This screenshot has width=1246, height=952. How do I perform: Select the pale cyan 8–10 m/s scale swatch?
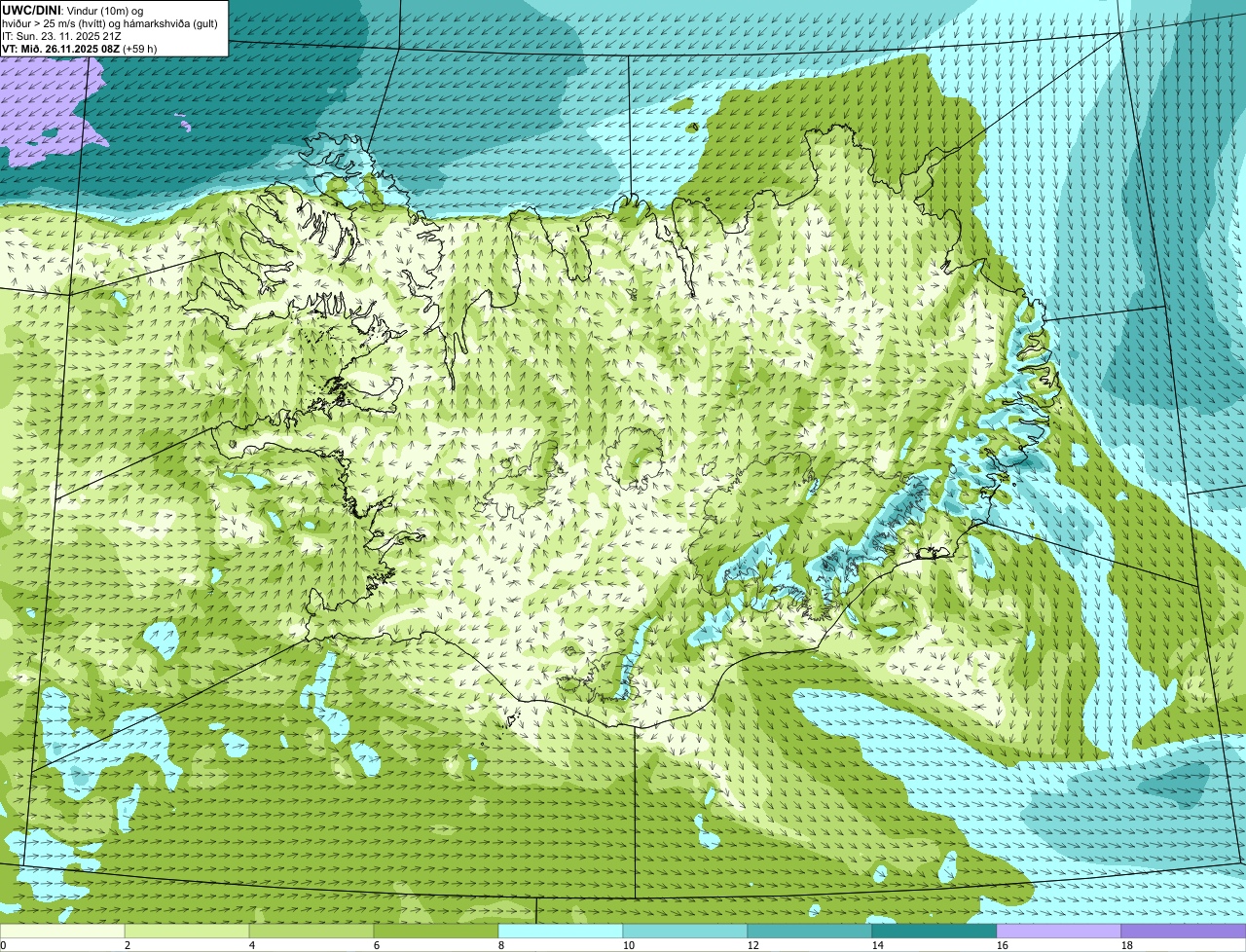(x=561, y=932)
